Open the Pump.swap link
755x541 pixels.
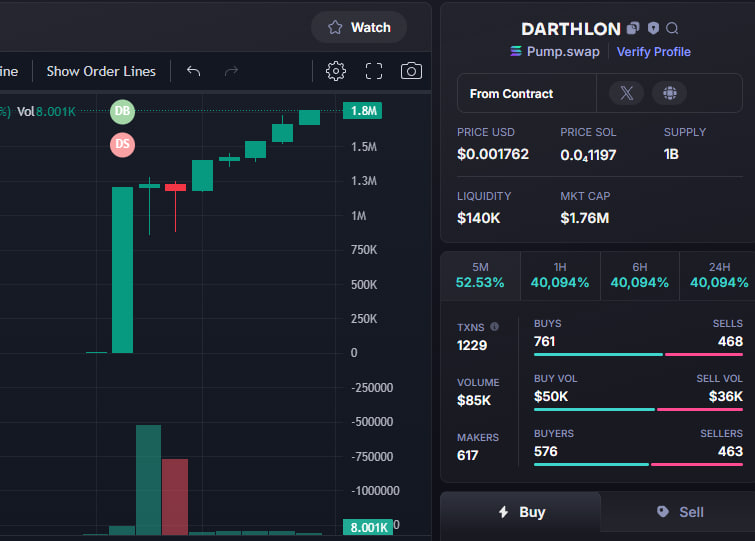[x=555, y=52]
